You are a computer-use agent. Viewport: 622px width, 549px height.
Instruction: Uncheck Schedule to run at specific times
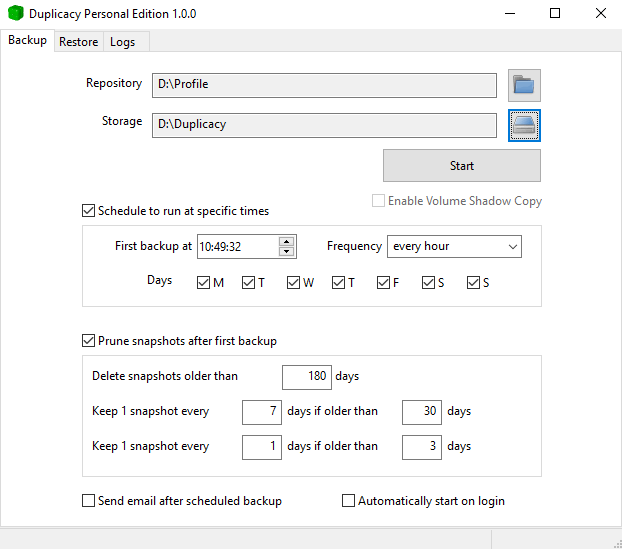(89, 211)
